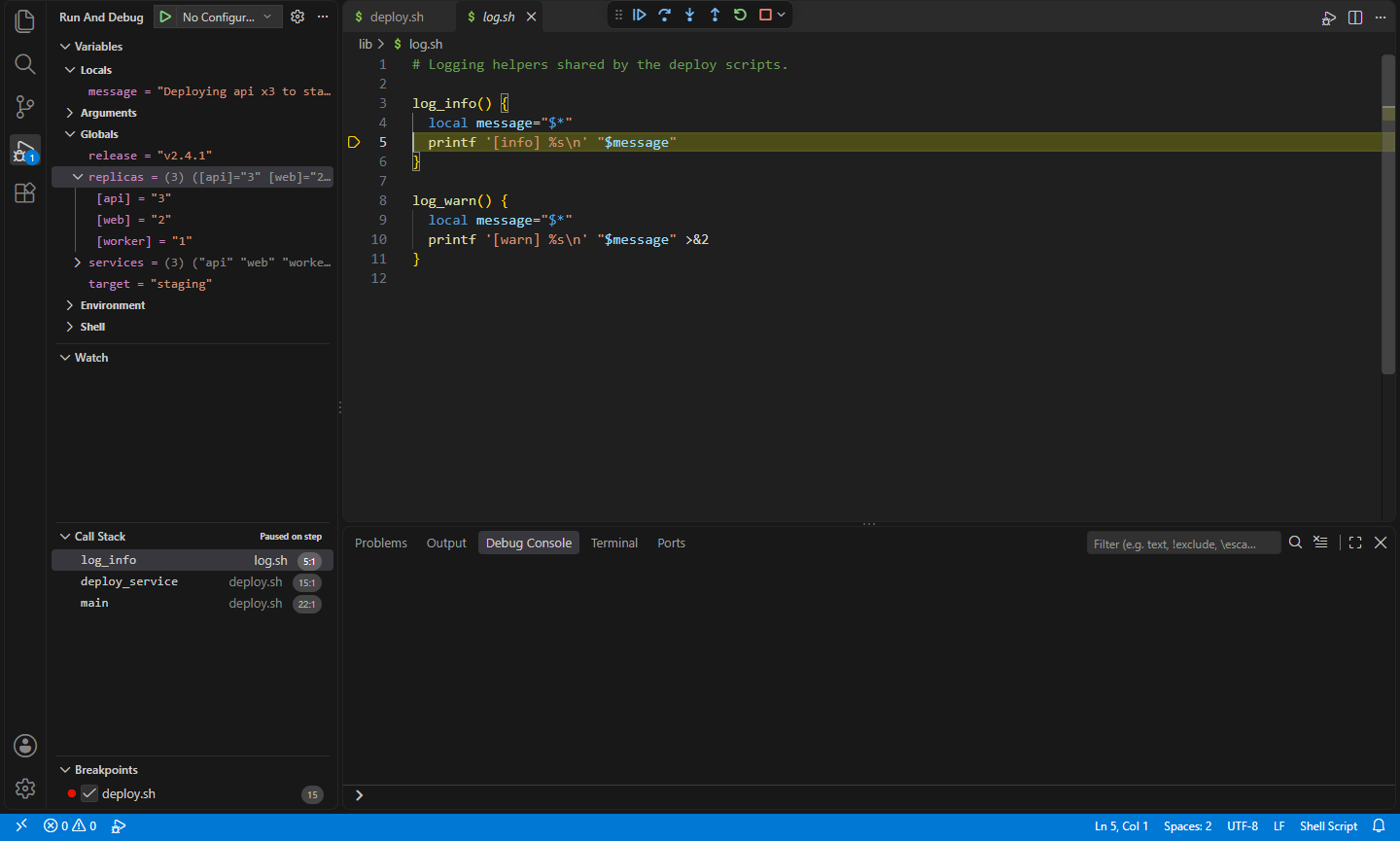Open the Explorer view in activity bar

coord(25,21)
